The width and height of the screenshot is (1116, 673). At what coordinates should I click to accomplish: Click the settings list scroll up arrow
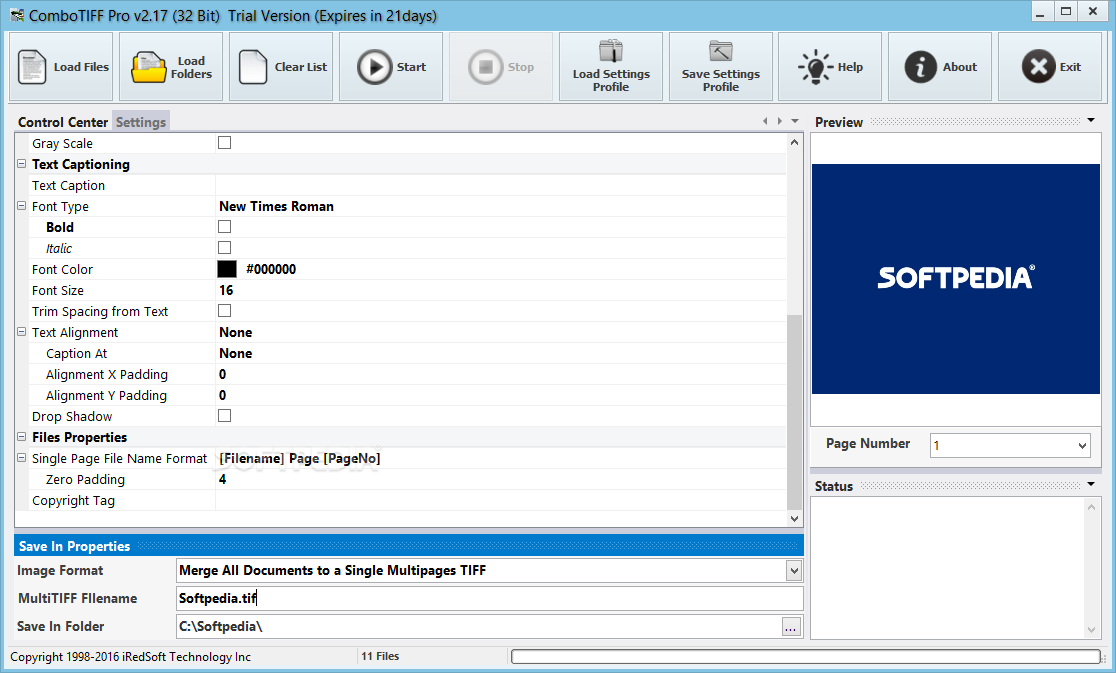point(794,142)
